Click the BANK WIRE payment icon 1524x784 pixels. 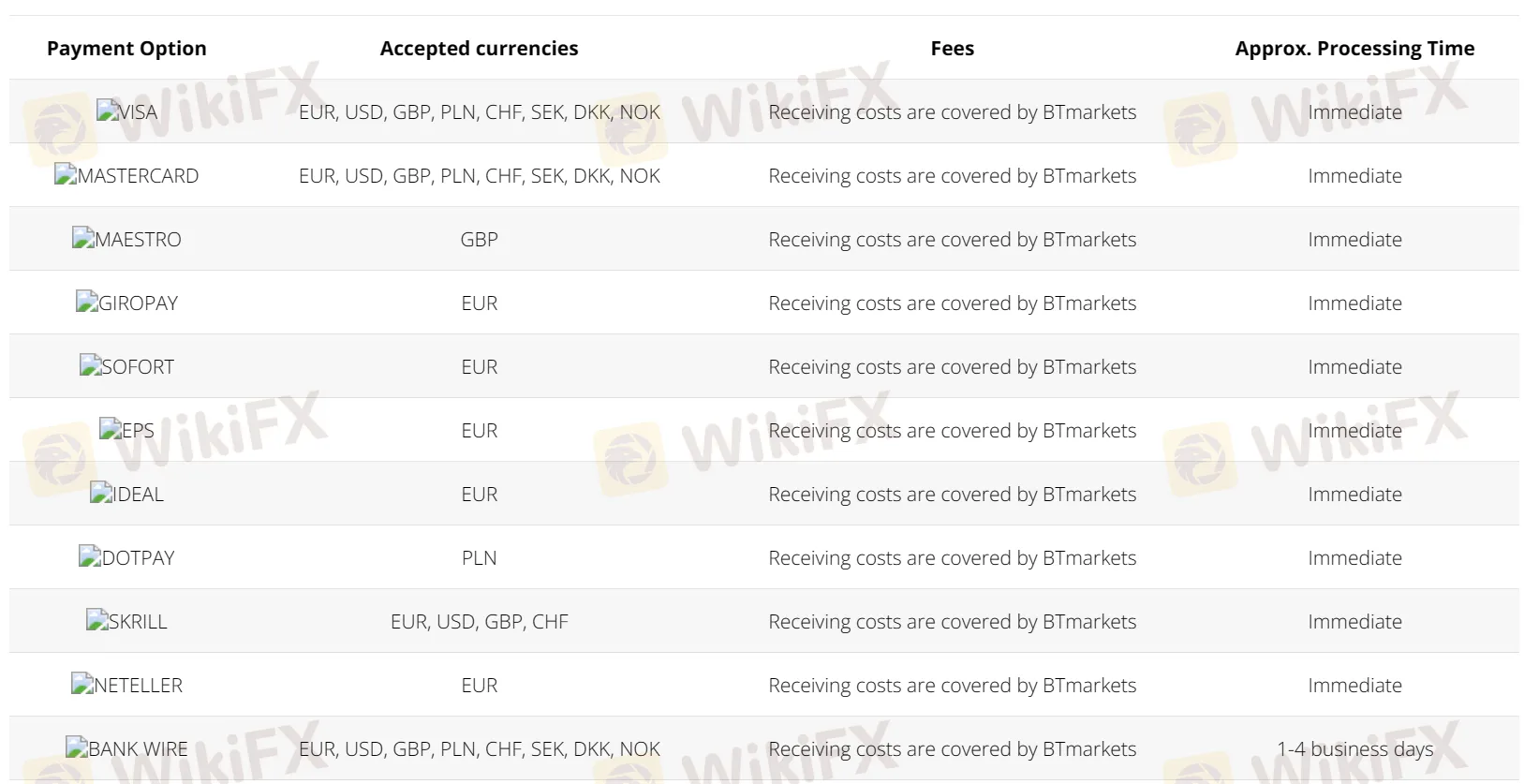pyautogui.click(x=126, y=748)
